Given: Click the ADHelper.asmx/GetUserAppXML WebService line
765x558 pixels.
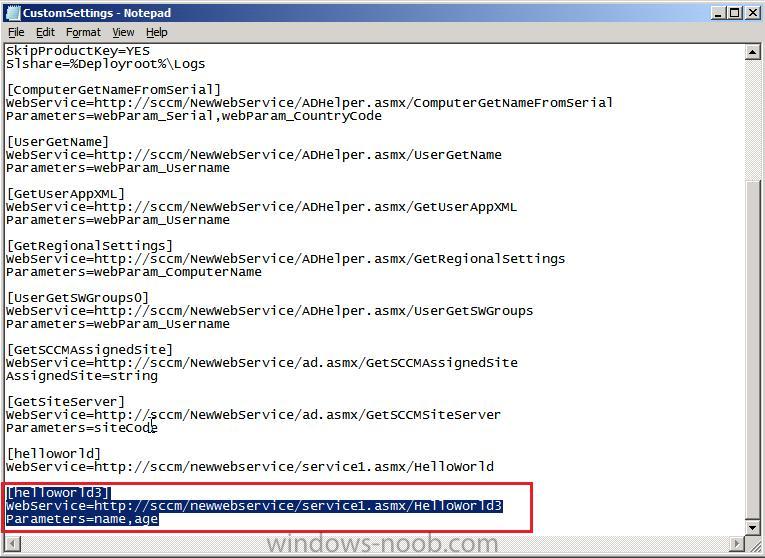Looking at the screenshot, I should coord(262,207).
